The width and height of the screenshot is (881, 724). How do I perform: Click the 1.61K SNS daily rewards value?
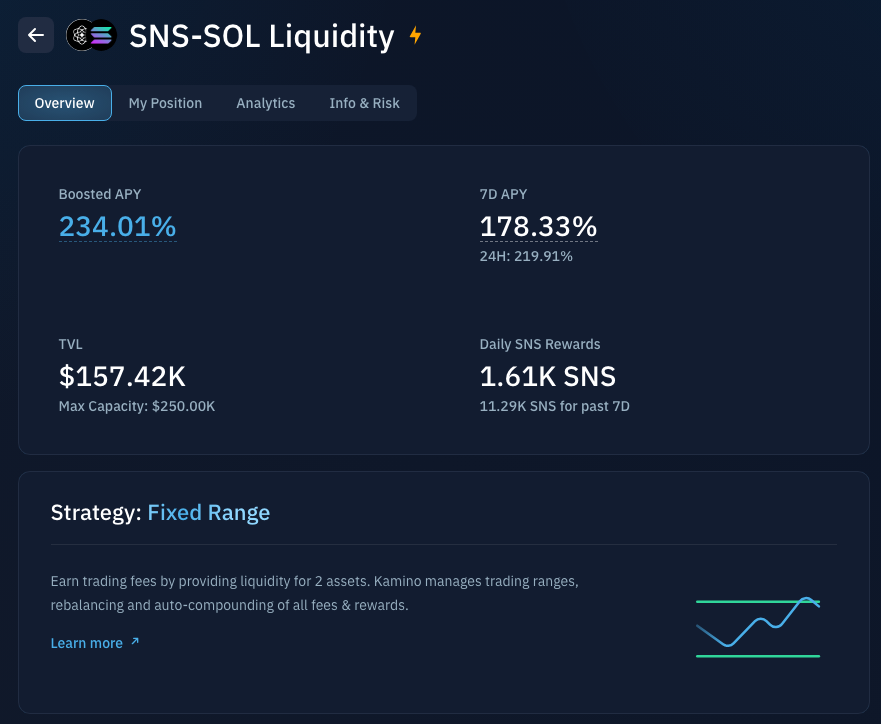548,376
